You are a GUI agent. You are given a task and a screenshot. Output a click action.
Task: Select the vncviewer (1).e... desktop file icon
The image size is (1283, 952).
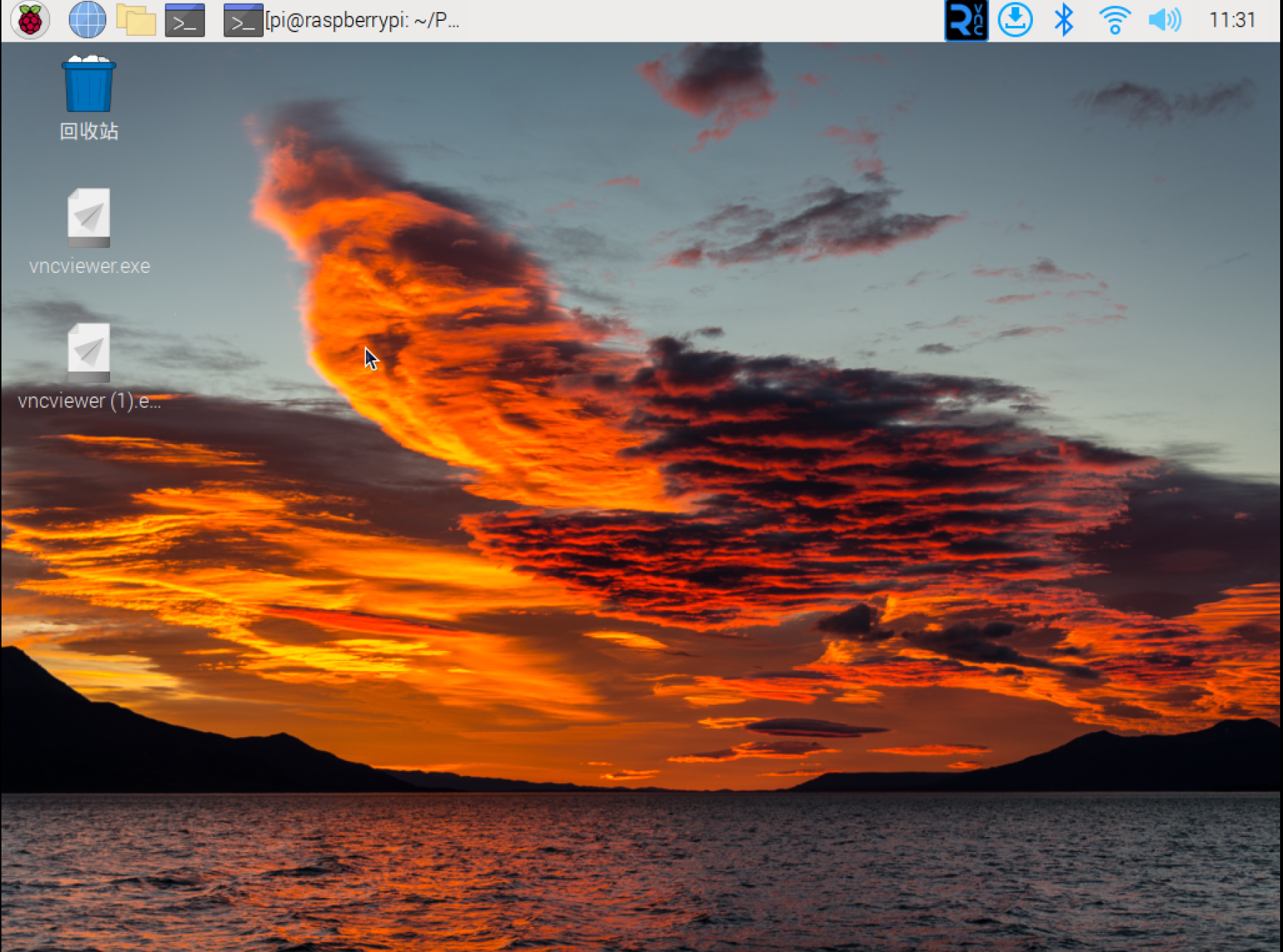(89, 353)
